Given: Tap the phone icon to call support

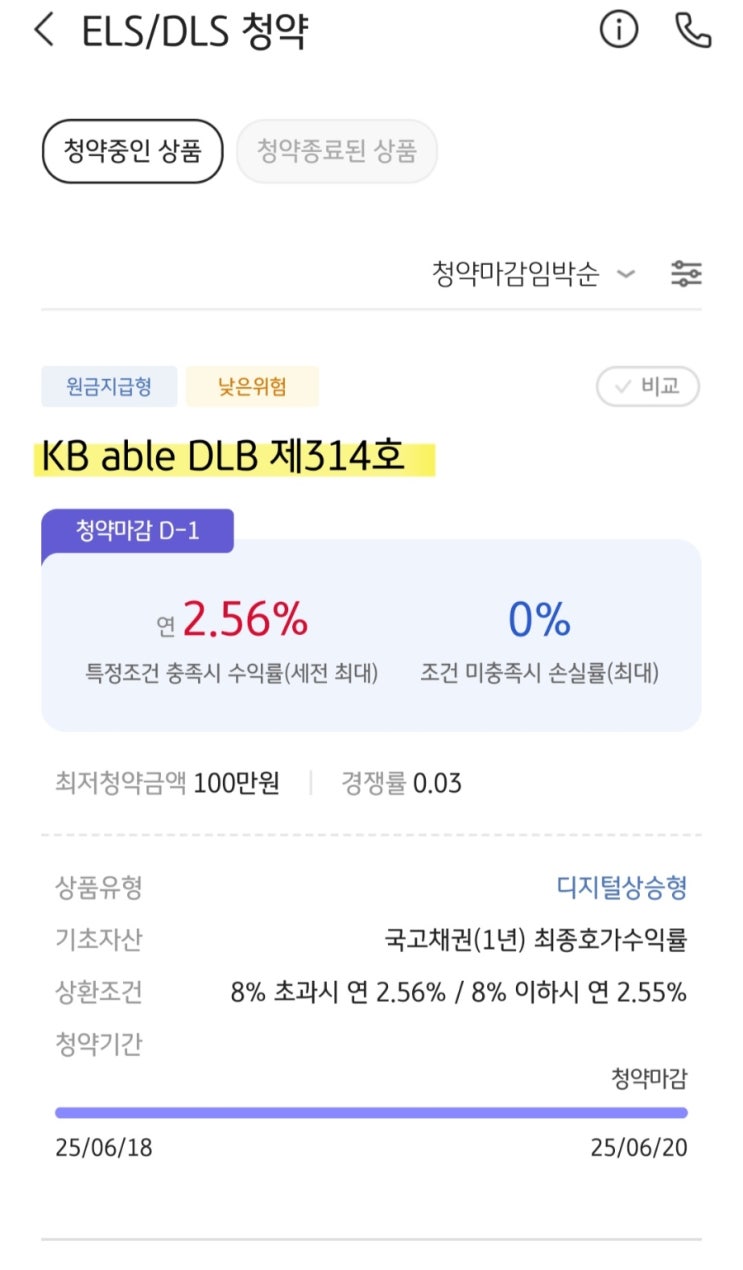Looking at the screenshot, I should 692,31.
